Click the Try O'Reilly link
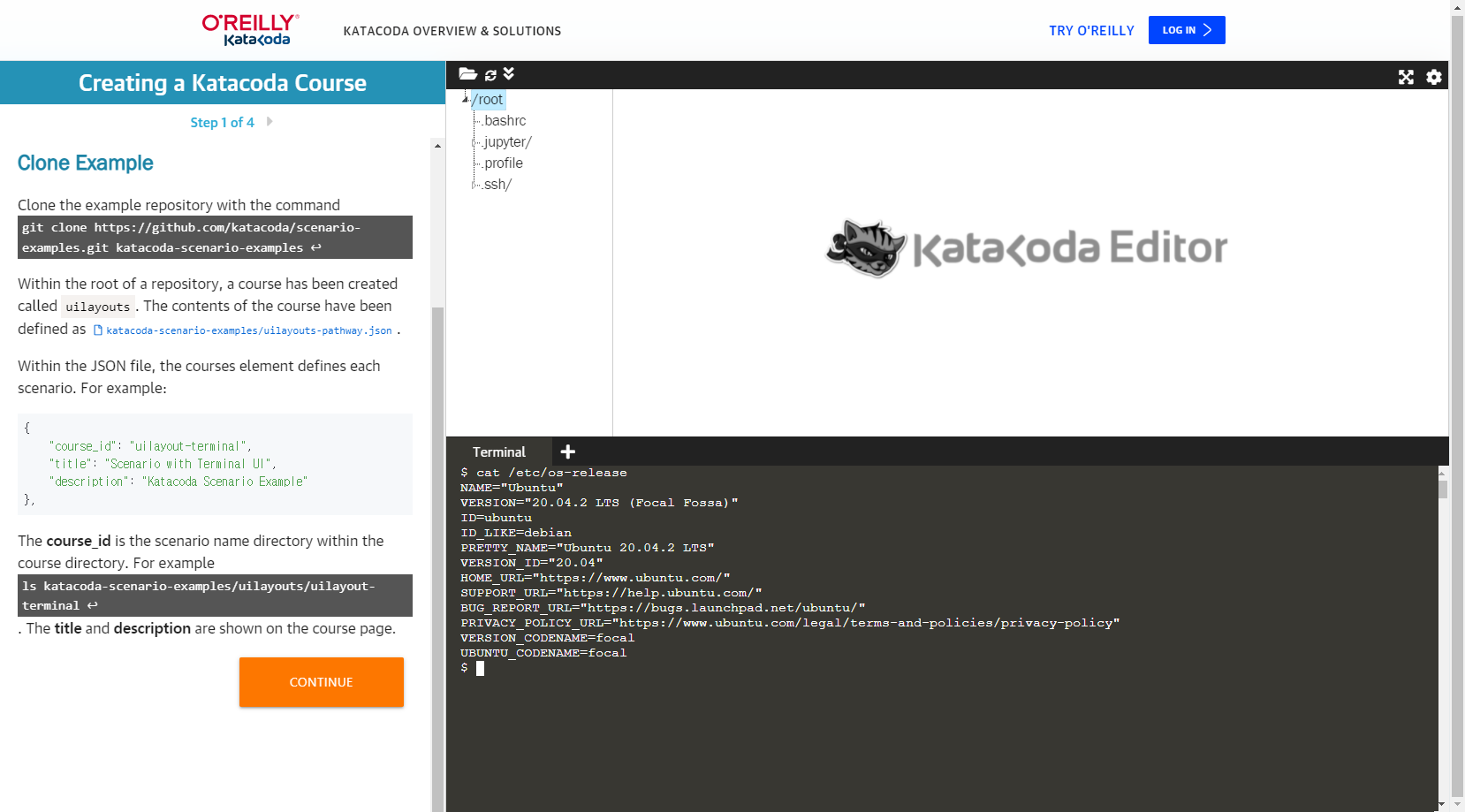The image size is (1465, 812). click(x=1091, y=31)
